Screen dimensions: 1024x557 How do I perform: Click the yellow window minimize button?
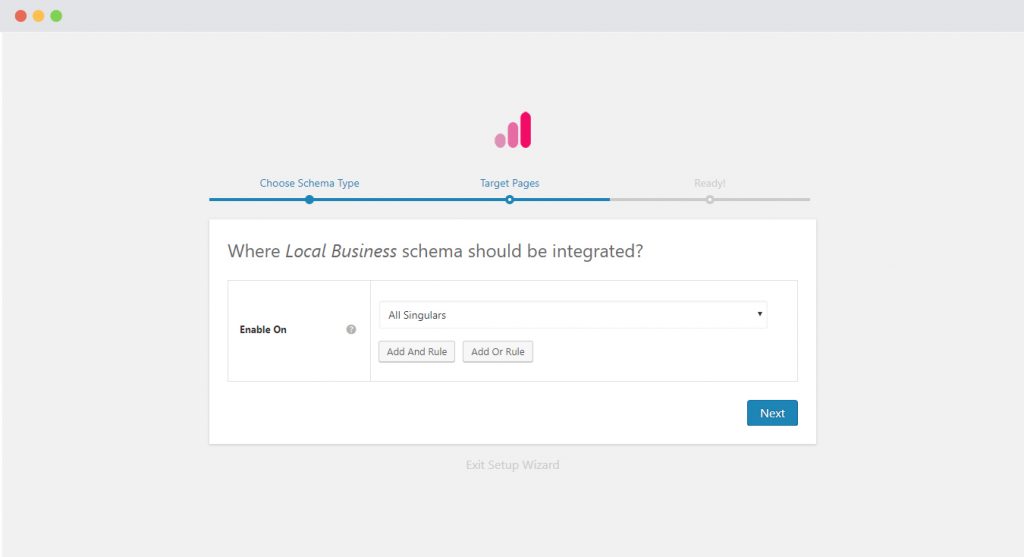click(38, 16)
